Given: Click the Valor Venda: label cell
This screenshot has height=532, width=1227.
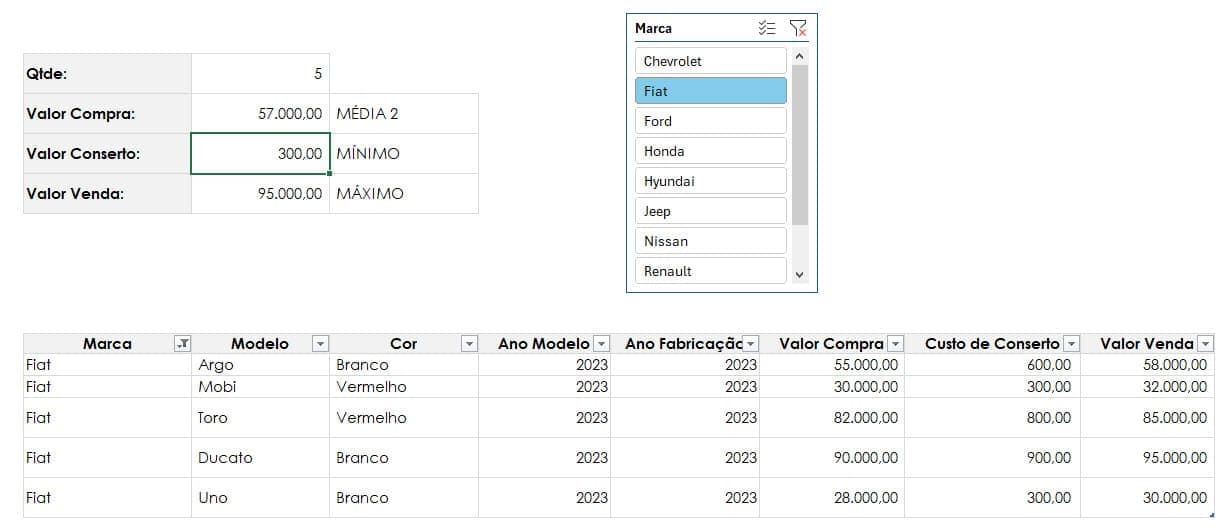Looking at the screenshot, I should tap(107, 194).
